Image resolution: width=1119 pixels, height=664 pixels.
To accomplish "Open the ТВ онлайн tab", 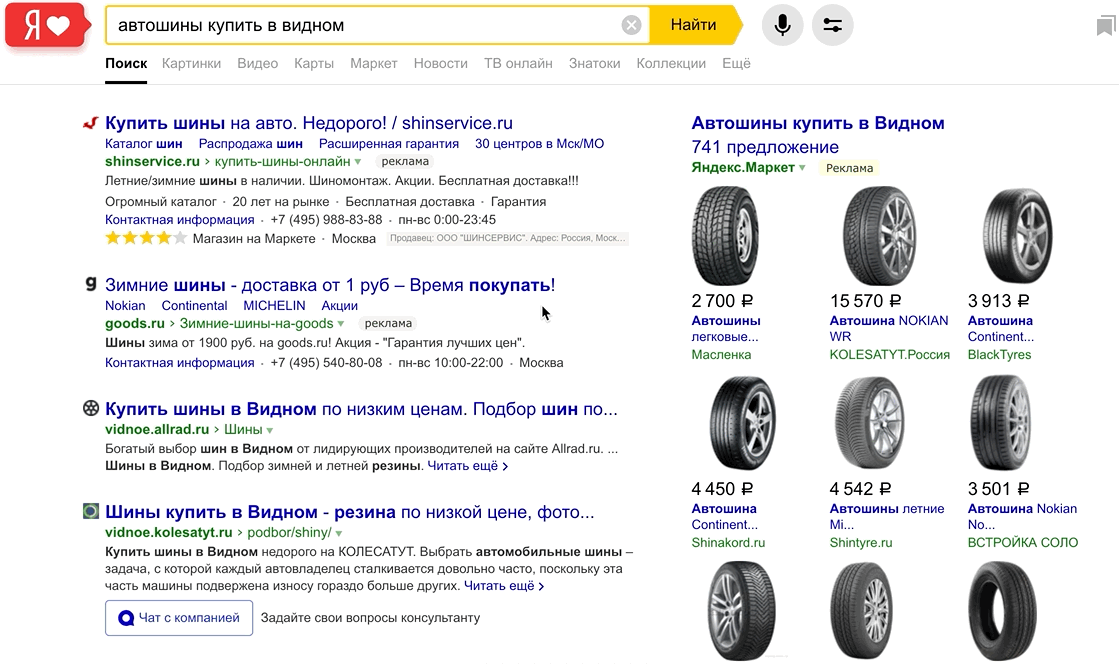I will coord(518,64).
